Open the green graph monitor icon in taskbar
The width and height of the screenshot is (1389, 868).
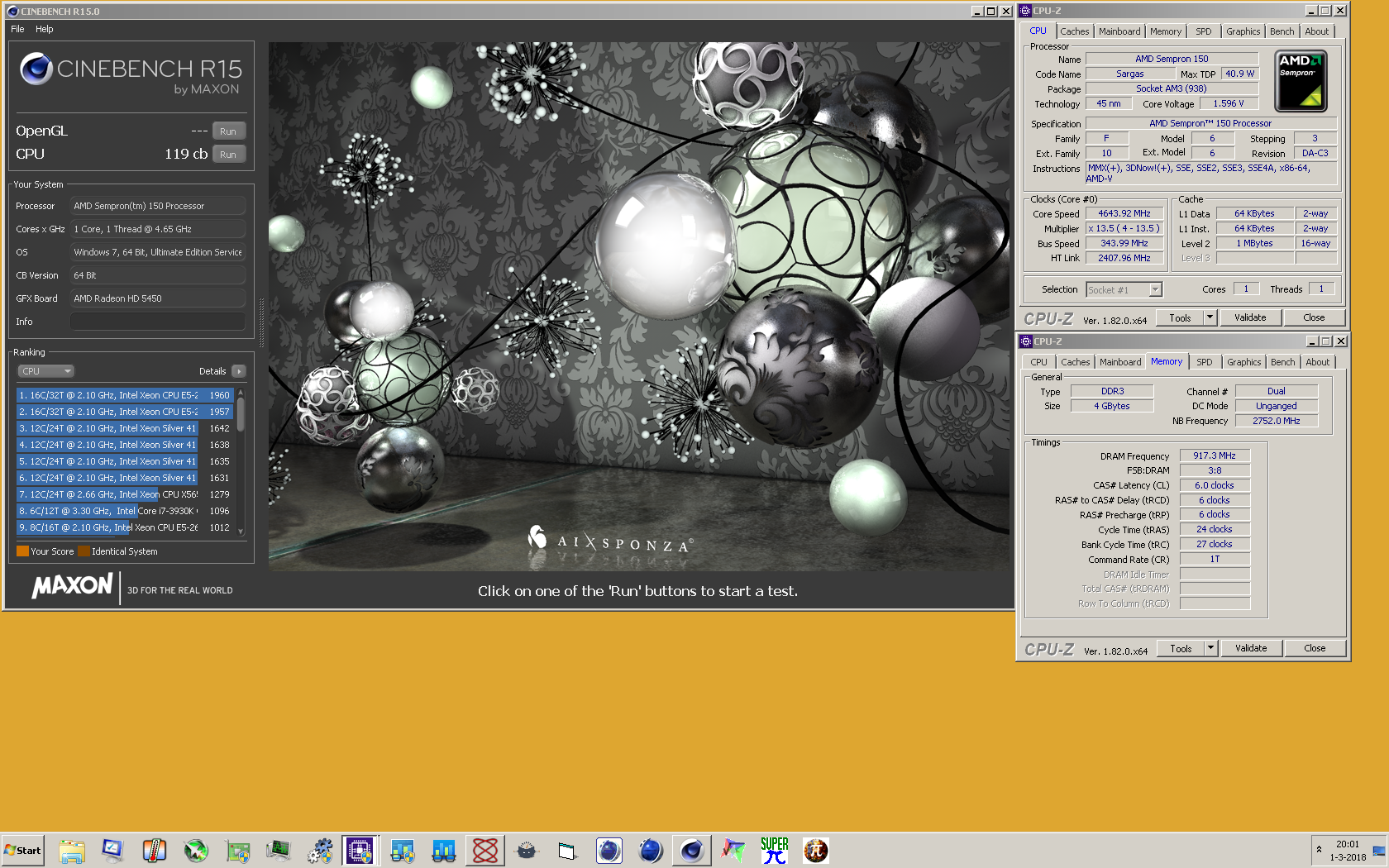(279, 851)
